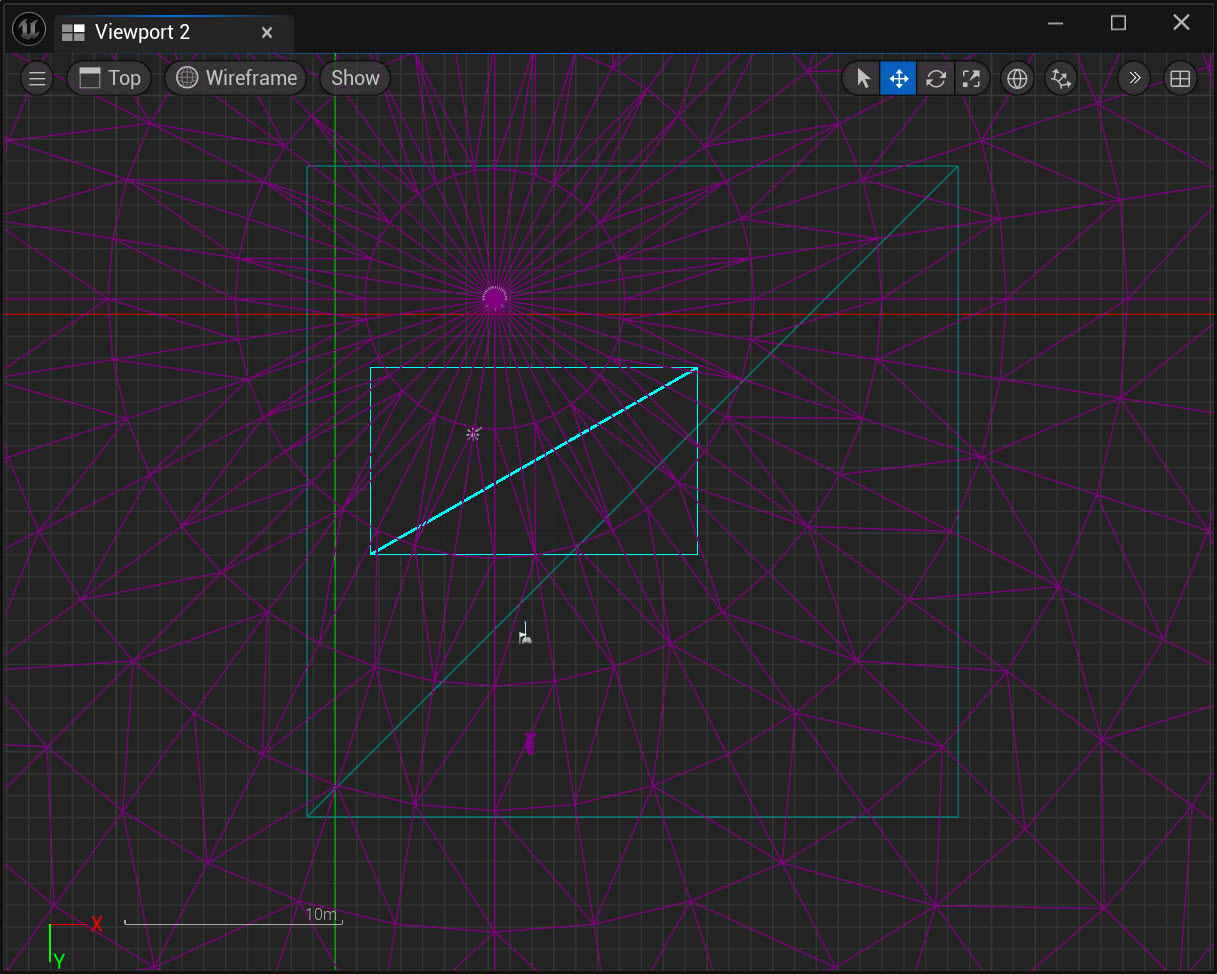
Task: Select the Translate move gizmo tool
Action: [898, 78]
